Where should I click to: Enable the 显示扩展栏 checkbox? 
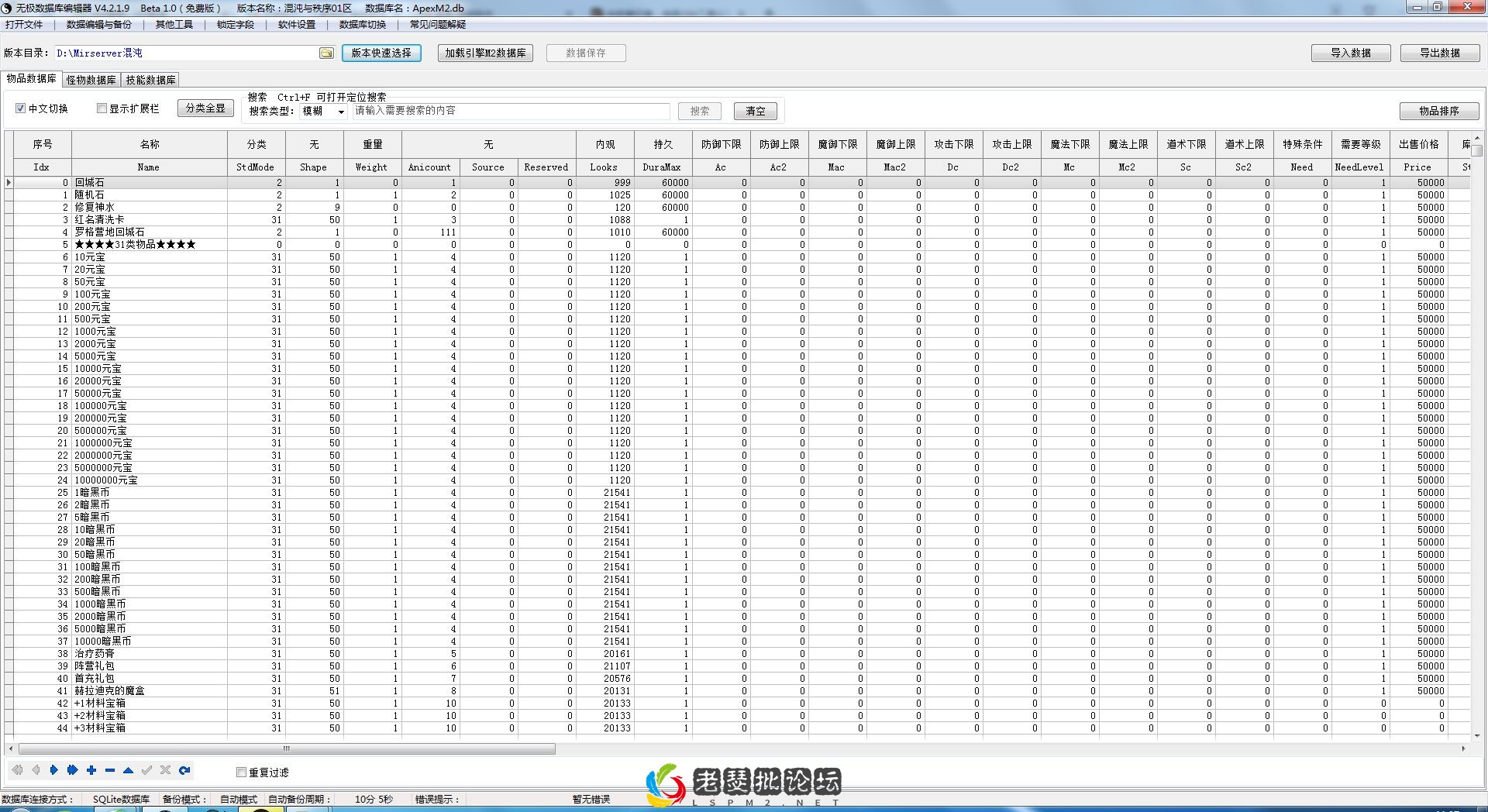coord(102,108)
